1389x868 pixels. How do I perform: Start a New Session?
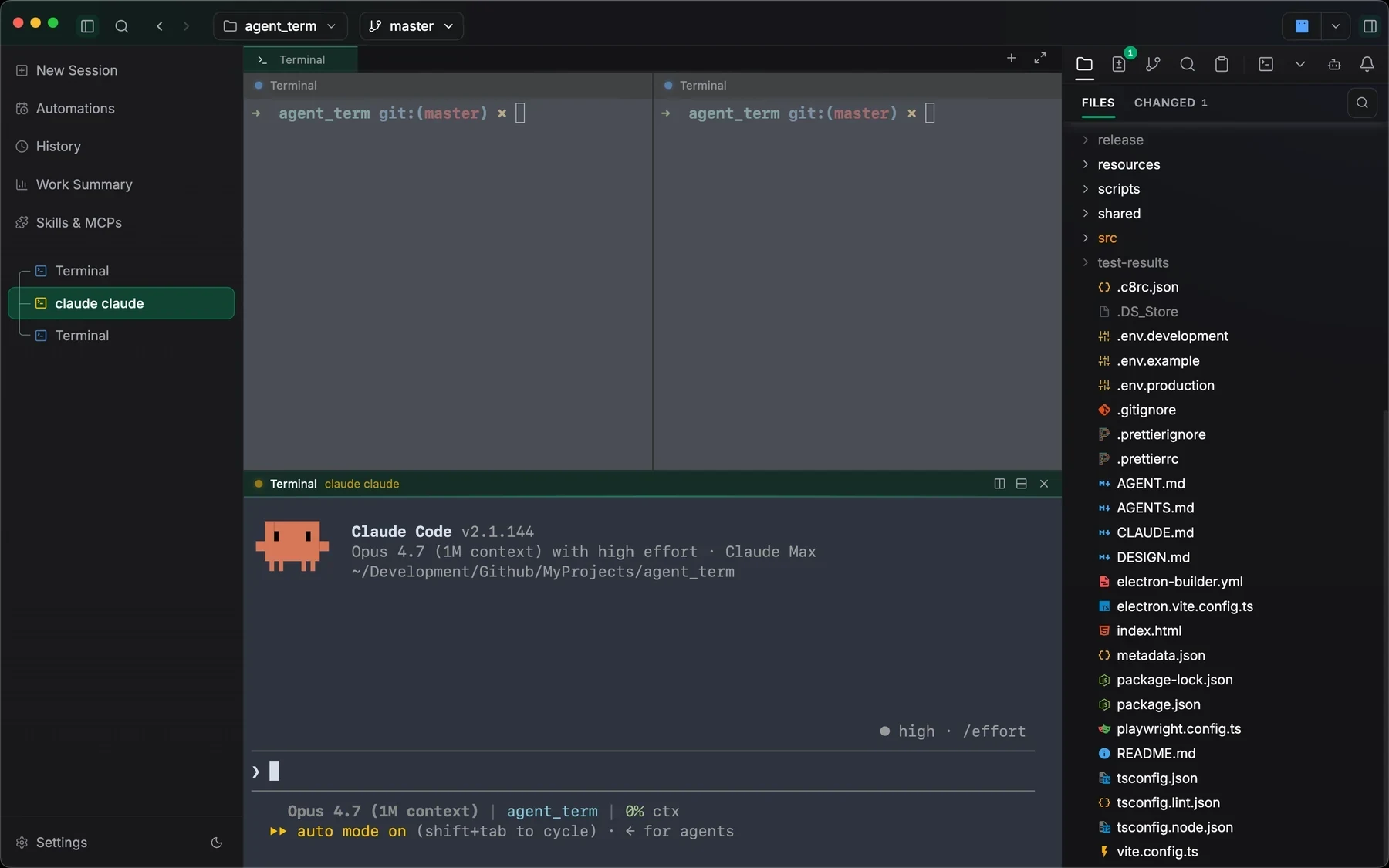pyautogui.click(x=122, y=70)
